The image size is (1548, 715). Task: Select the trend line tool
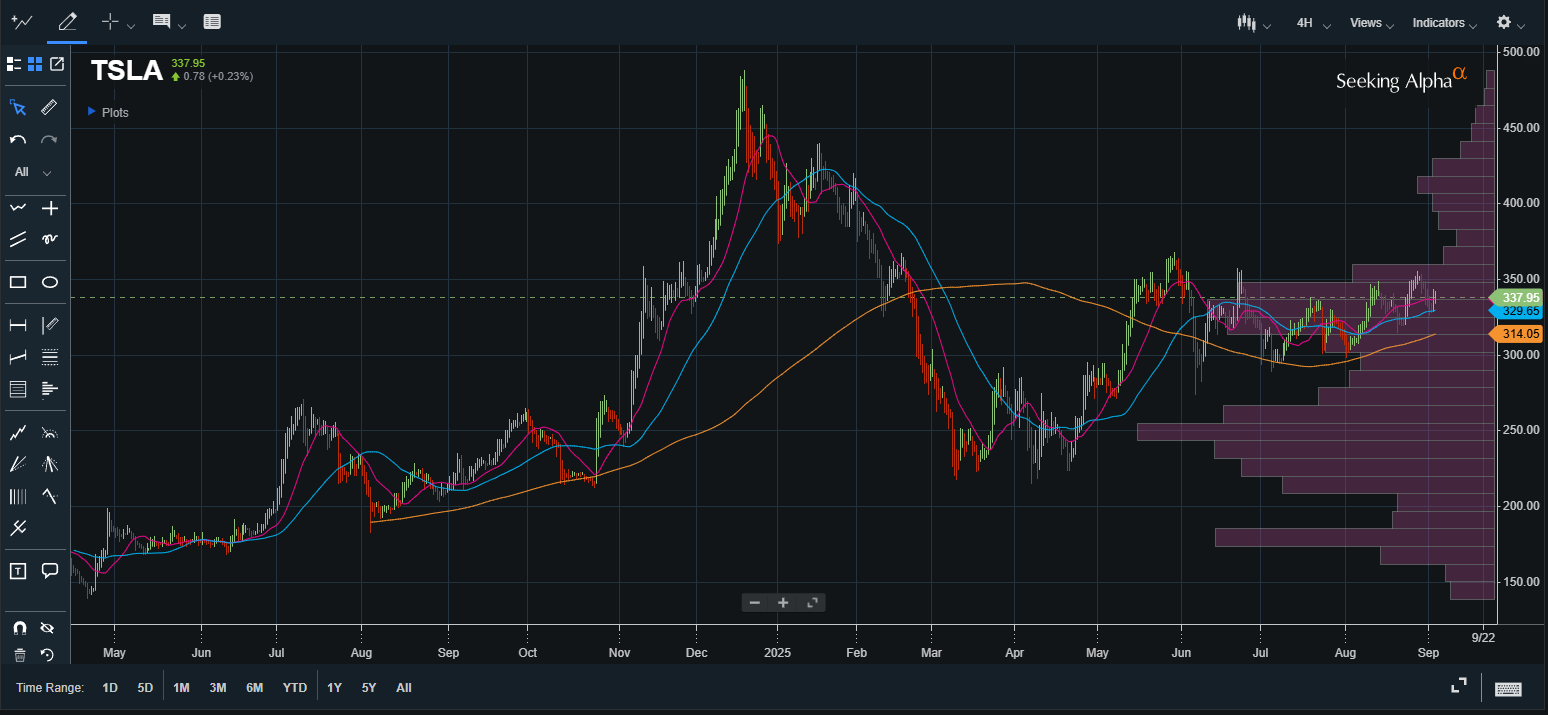point(18,239)
